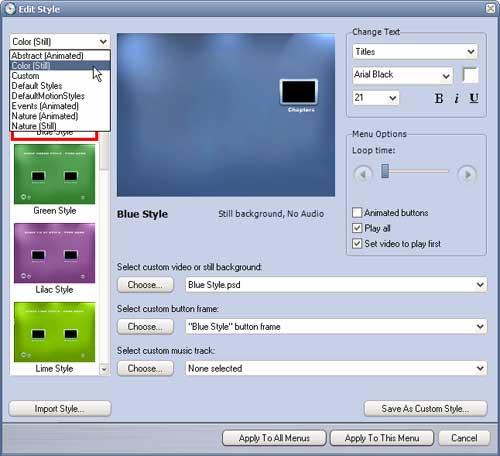Click Save As Custom Style button
Viewport: 500px width, 456px height.
[425, 409]
